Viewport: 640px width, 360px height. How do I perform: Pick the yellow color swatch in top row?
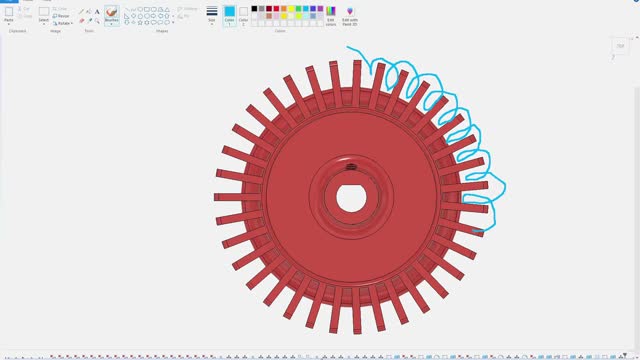point(291,9)
